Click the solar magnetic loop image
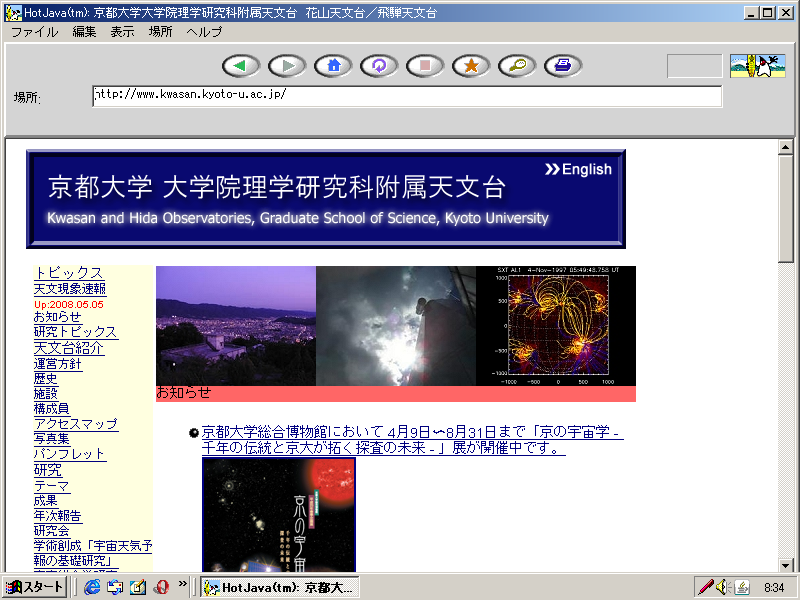 pos(556,326)
